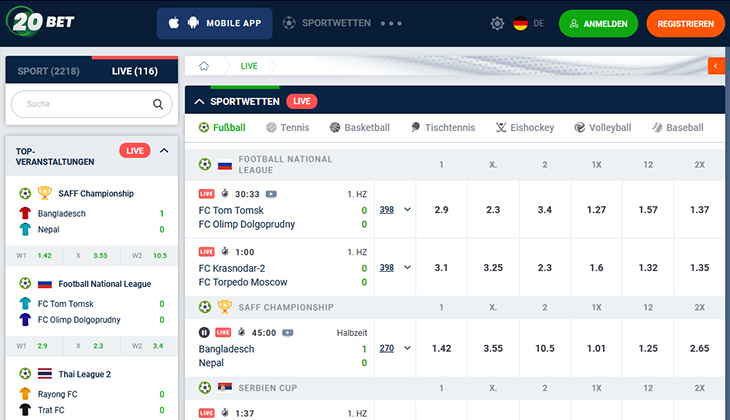Open Sportwetten in top navigation
Viewport: 730px width, 420px height.
pyautogui.click(x=327, y=23)
